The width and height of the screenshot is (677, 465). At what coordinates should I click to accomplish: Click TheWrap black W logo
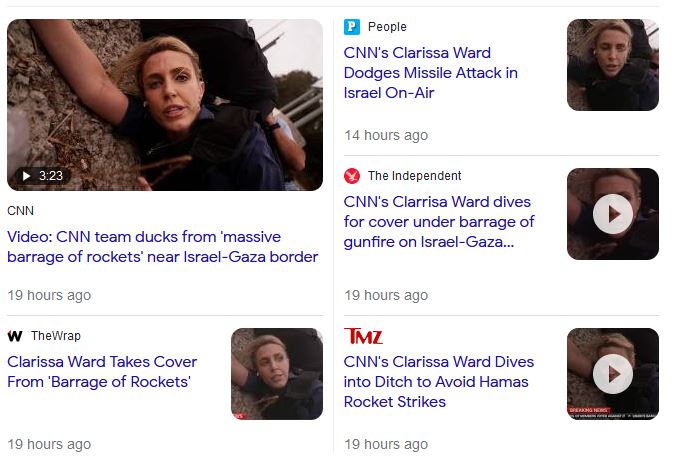(15, 336)
